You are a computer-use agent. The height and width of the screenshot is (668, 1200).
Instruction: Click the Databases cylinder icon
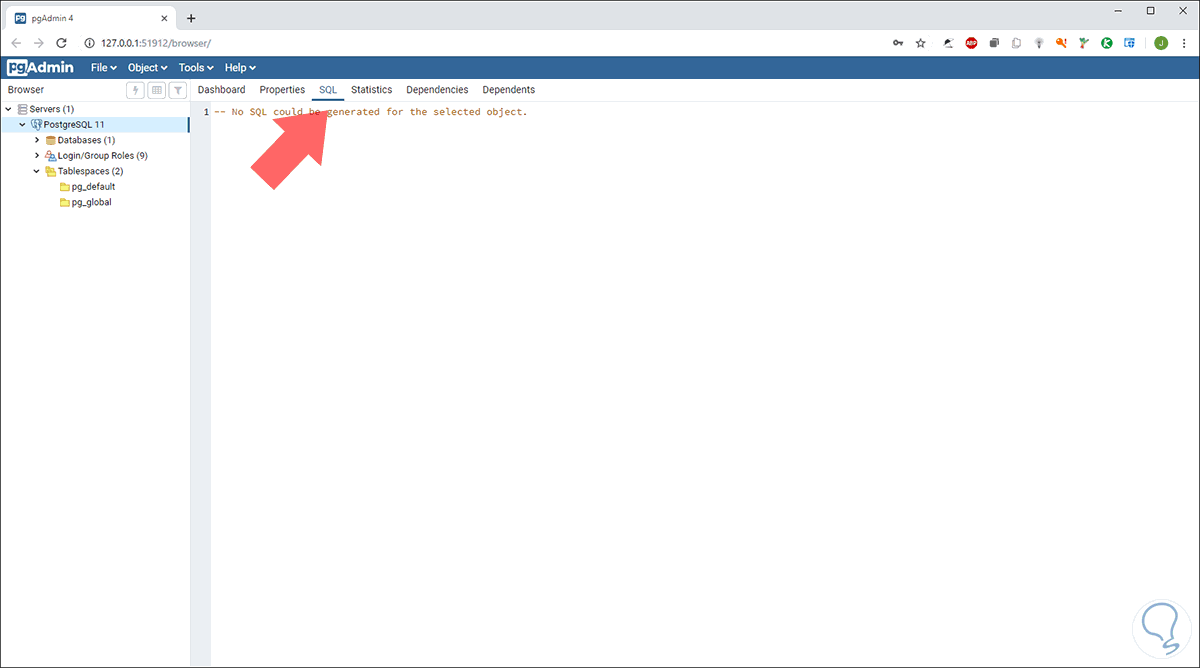50,140
